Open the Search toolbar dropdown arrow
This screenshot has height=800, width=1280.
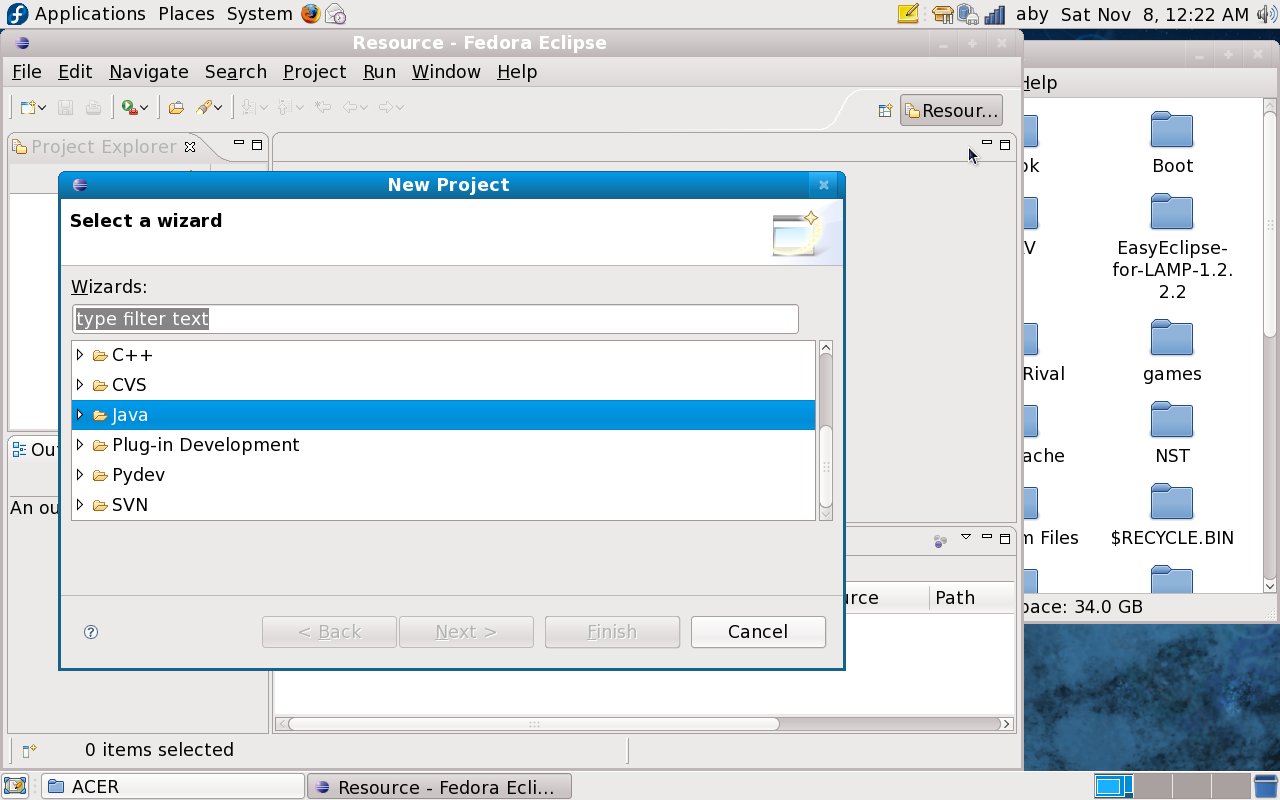pos(220,108)
